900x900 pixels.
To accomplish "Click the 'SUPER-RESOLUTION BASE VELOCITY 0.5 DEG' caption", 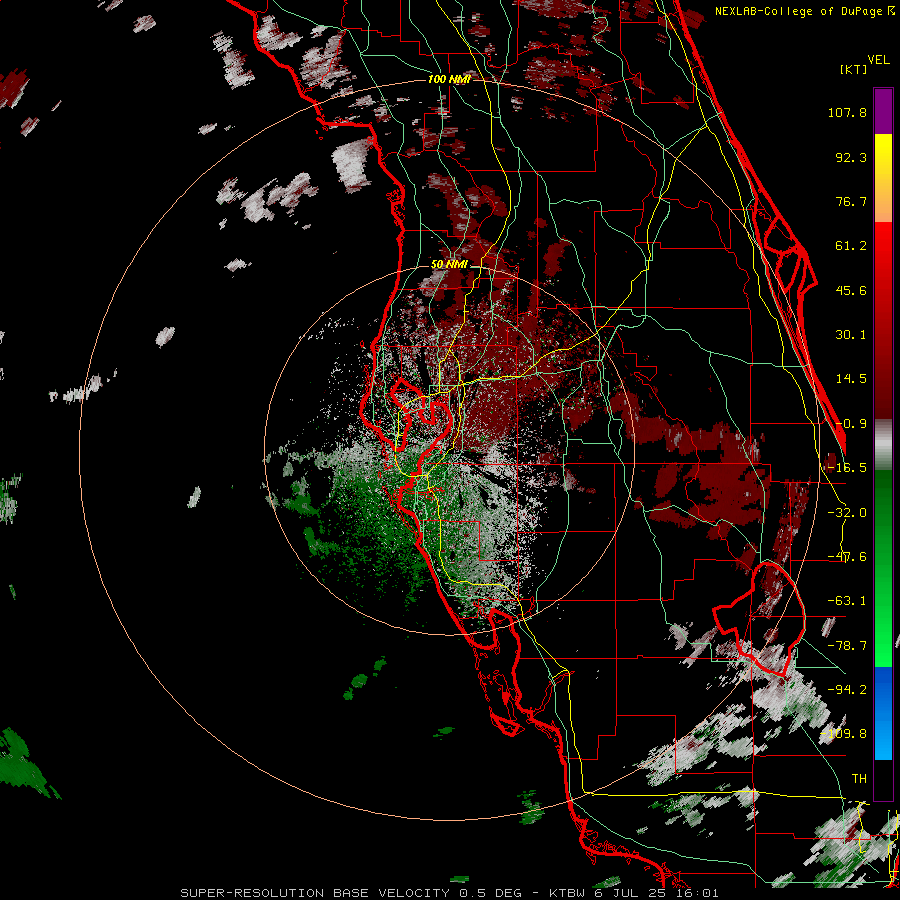I will [x=351, y=893].
